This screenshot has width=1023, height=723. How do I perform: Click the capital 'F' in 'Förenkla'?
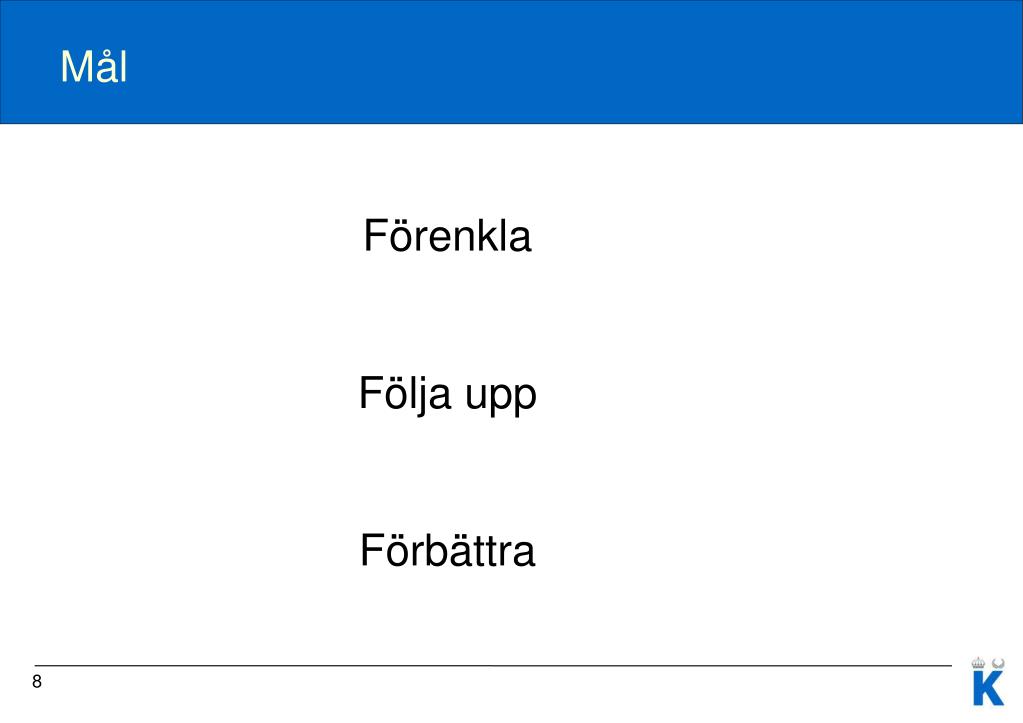376,236
